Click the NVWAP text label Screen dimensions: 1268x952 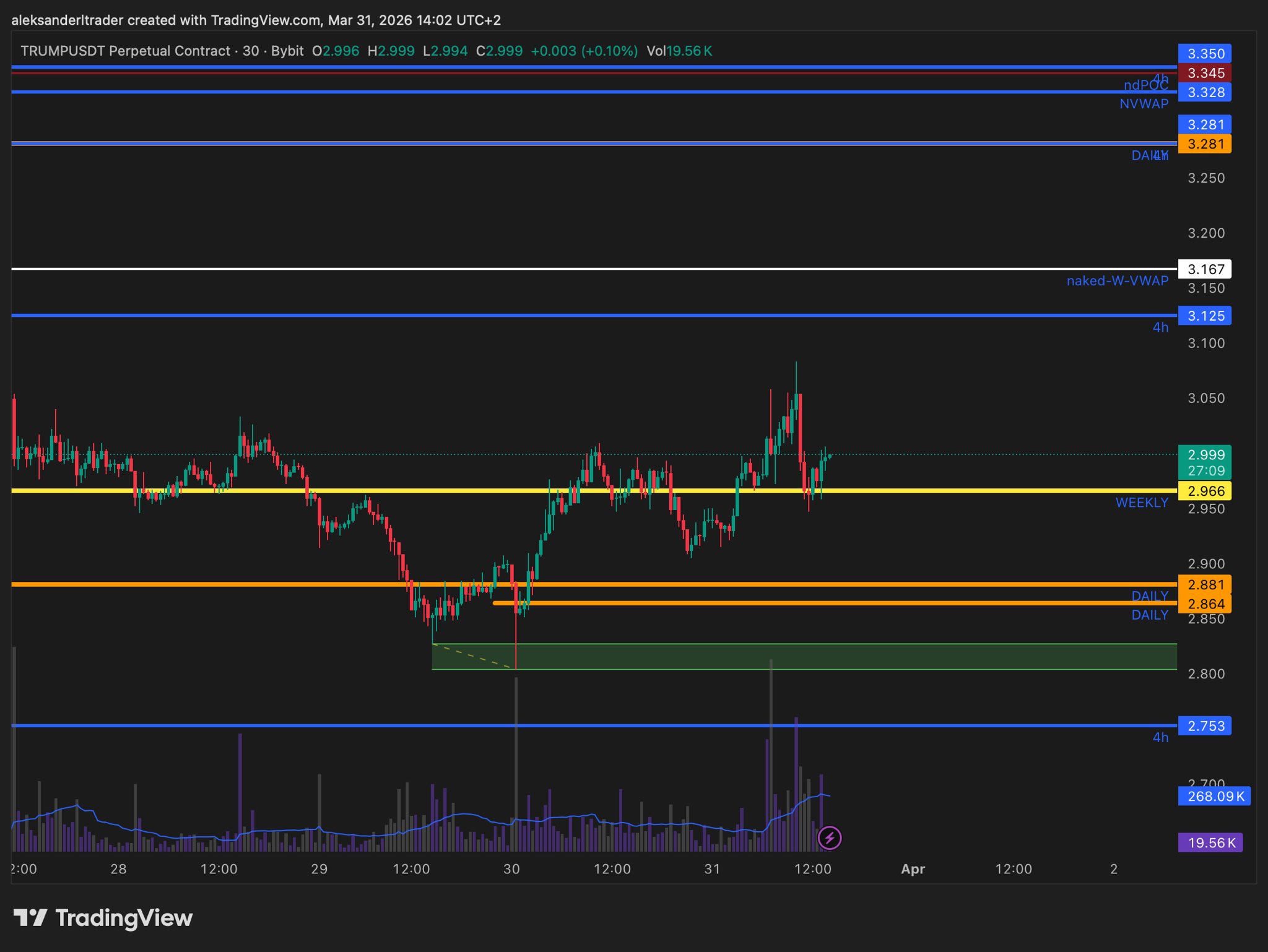pyautogui.click(x=1144, y=104)
